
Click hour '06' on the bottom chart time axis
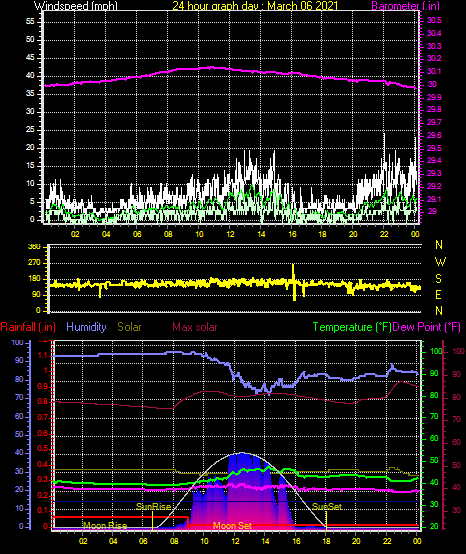(x=143, y=541)
